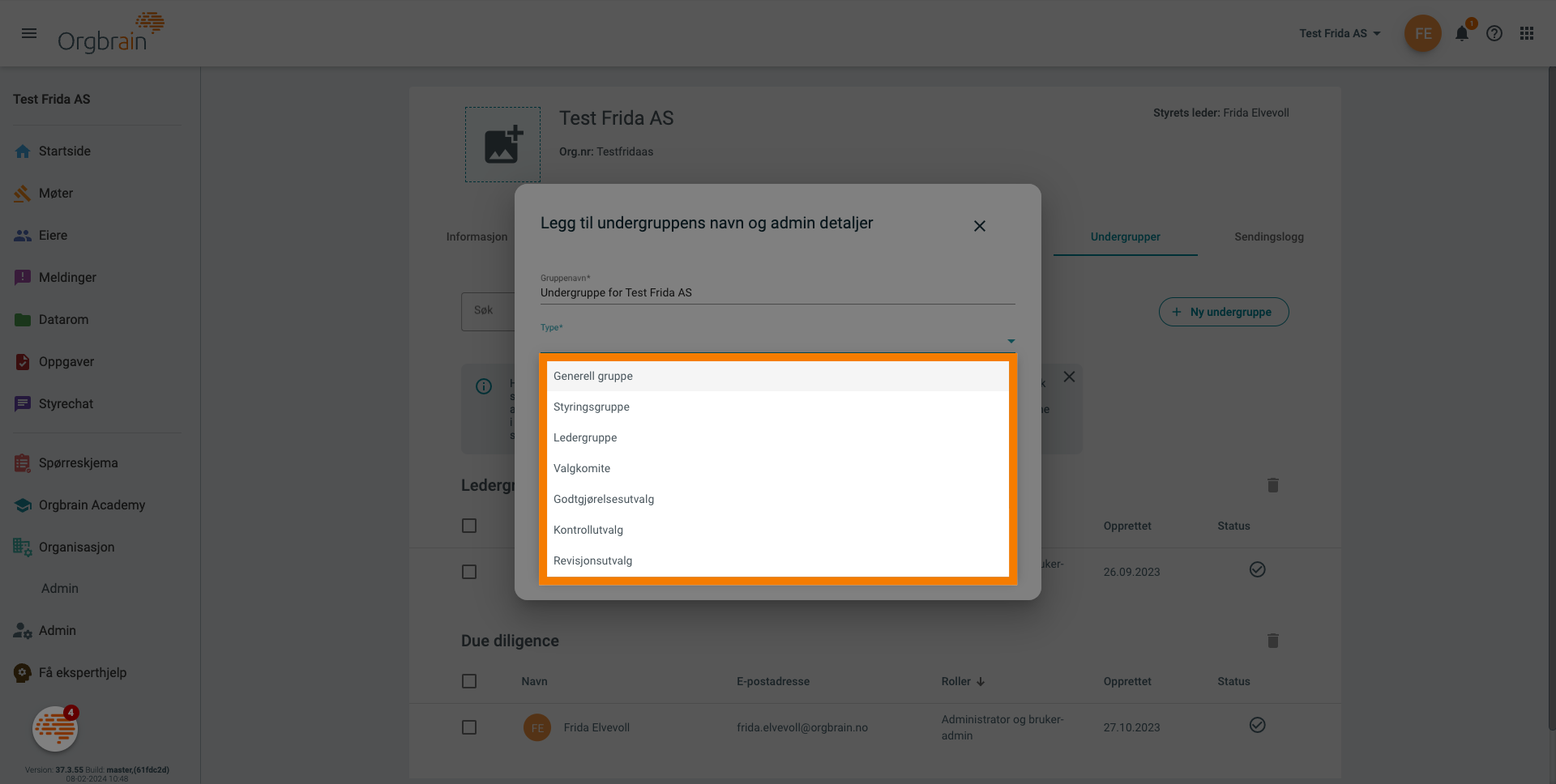Switch to the Sendingslogg tab
This screenshot has height=784, width=1556.
[x=1268, y=236]
